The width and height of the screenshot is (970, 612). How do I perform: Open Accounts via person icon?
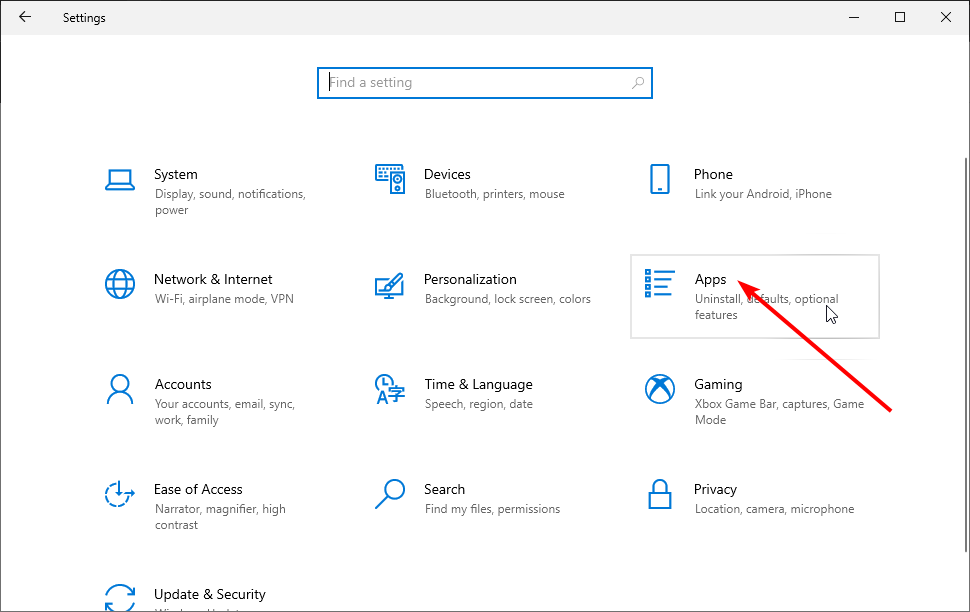120,389
